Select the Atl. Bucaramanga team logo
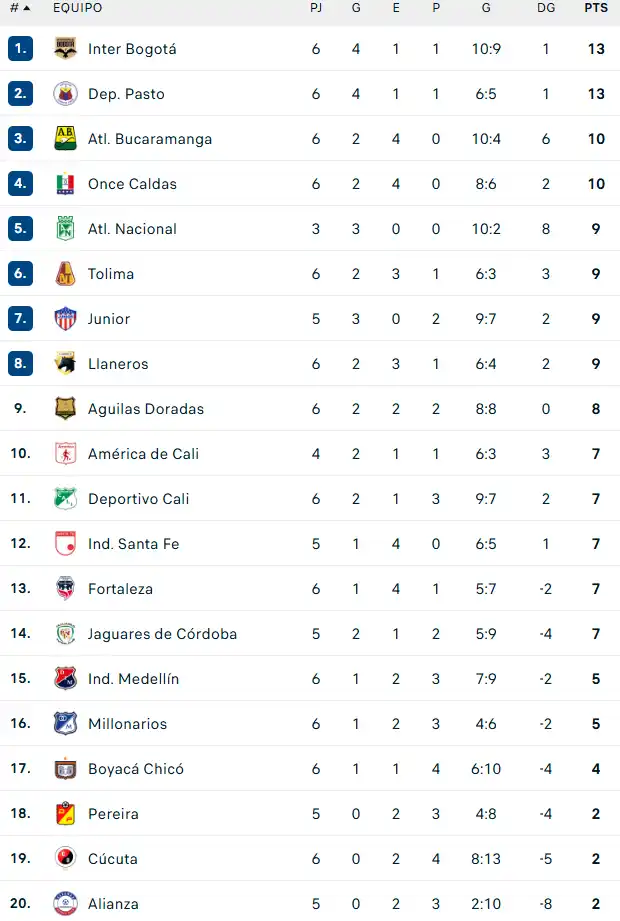 (x=66, y=139)
